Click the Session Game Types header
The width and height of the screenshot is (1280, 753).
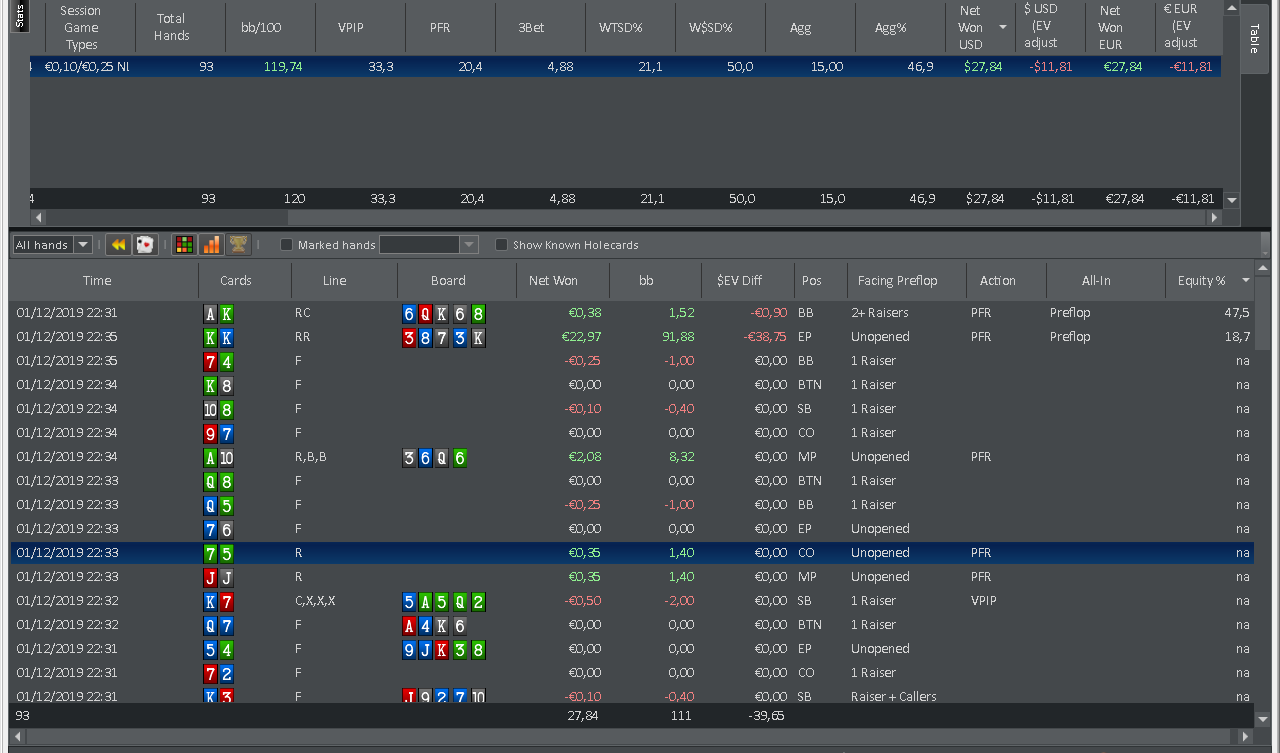coord(81,27)
